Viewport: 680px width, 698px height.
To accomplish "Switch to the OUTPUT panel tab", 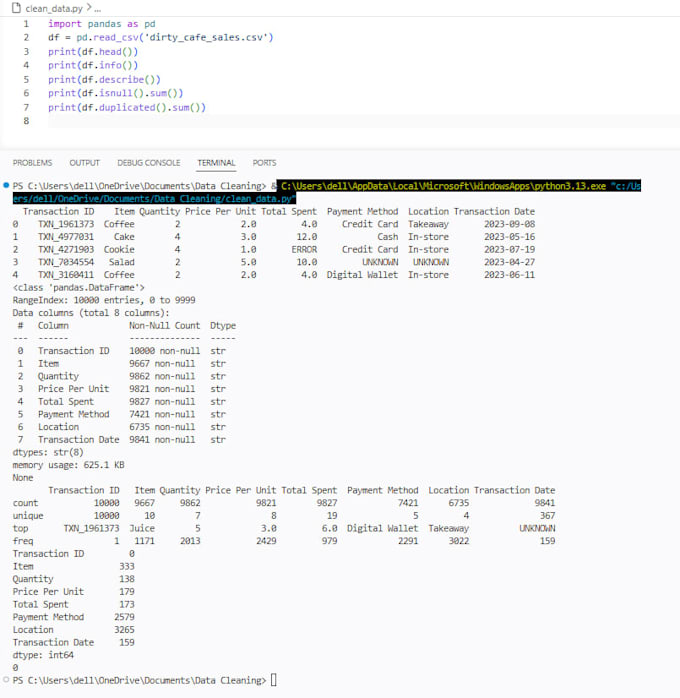I will click(85, 163).
